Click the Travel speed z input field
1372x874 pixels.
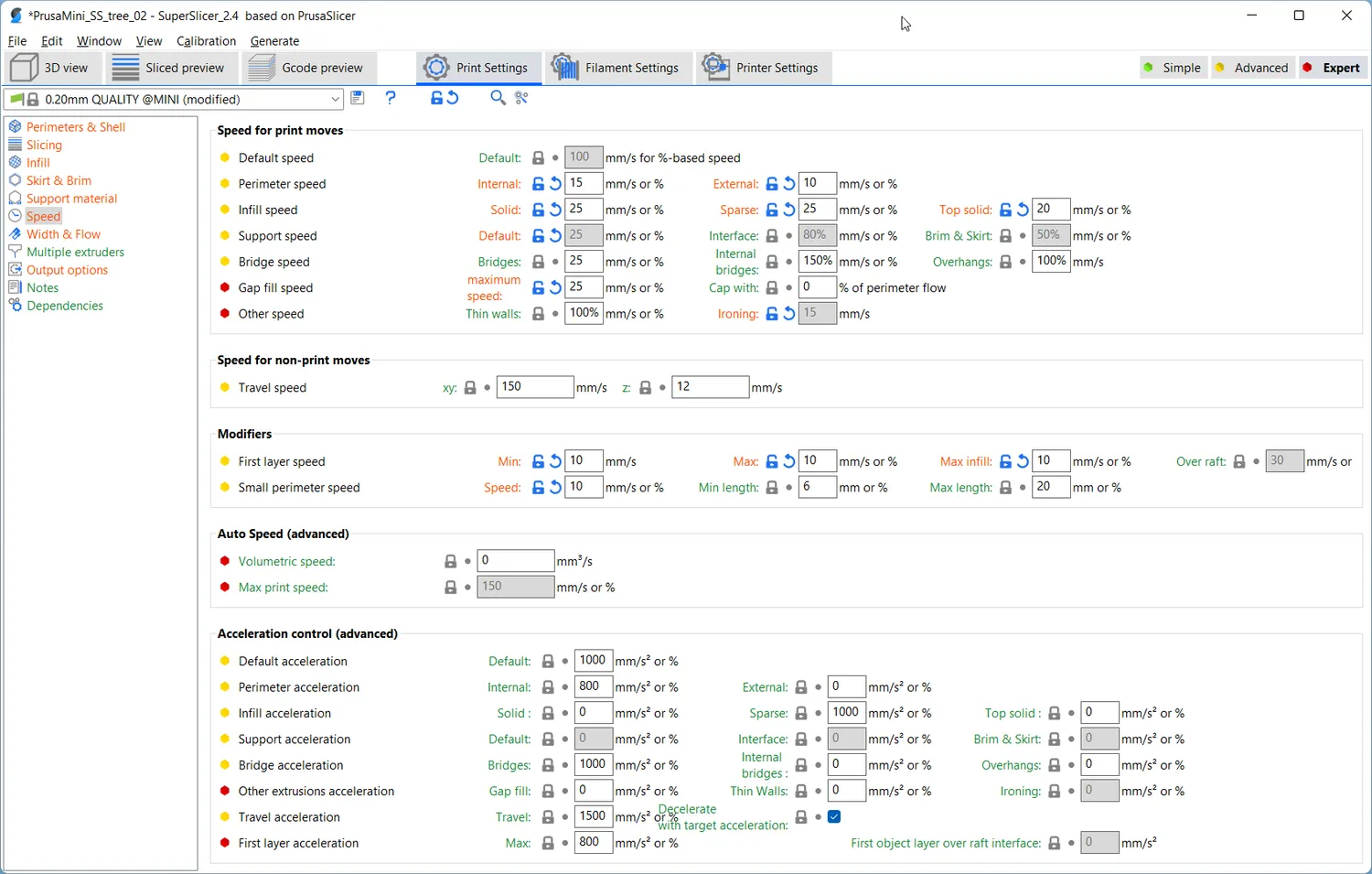pyautogui.click(x=710, y=387)
